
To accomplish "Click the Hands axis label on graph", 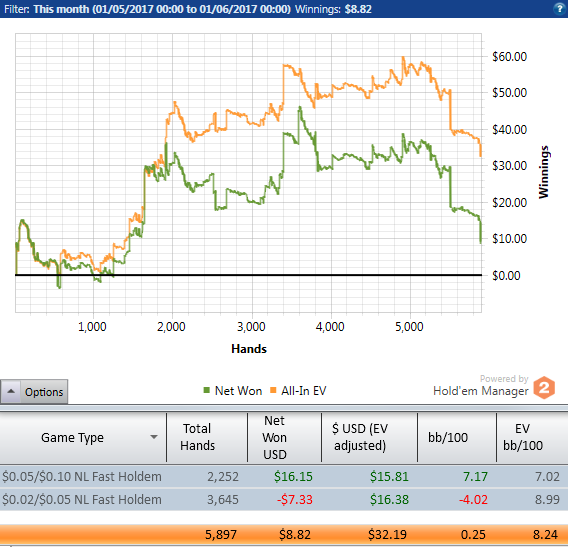I will tap(249, 348).
